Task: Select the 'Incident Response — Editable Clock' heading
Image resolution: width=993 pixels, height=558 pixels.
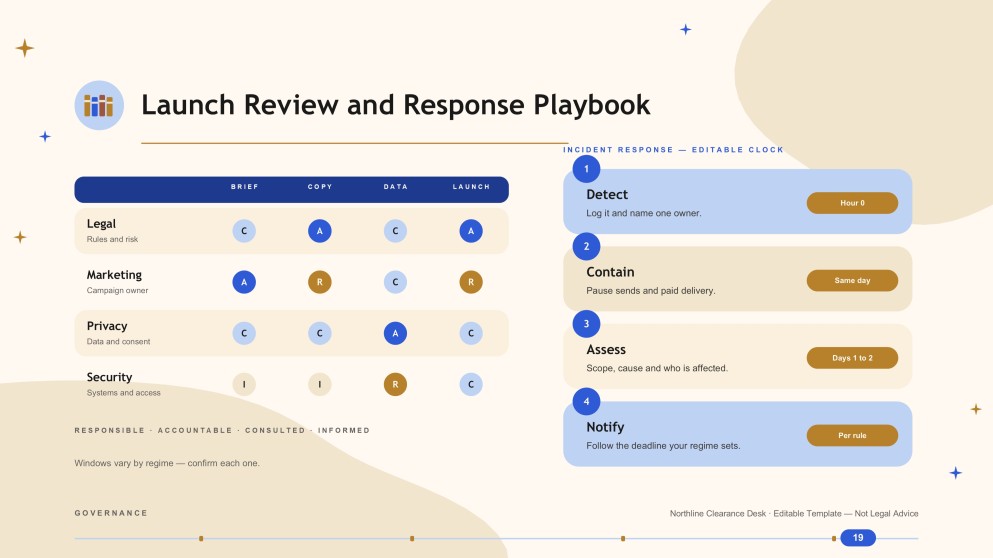Action: coord(673,150)
